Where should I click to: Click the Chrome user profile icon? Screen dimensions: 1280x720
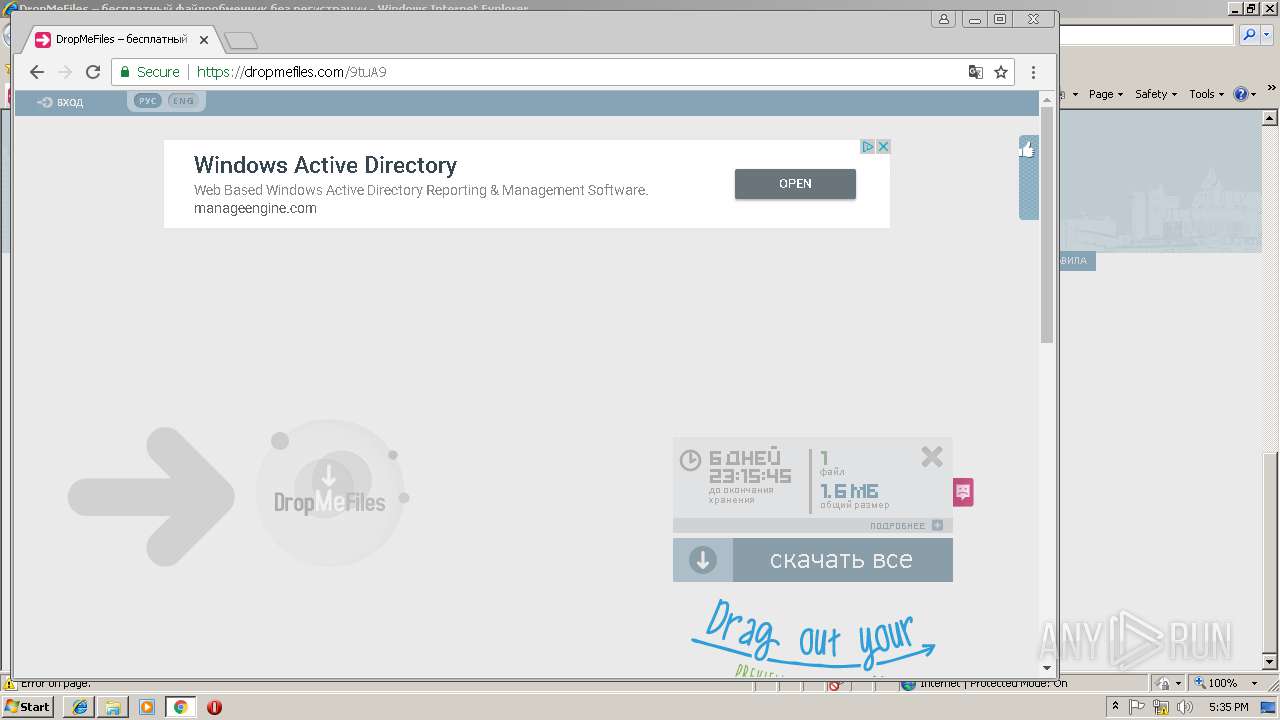coord(945,19)
